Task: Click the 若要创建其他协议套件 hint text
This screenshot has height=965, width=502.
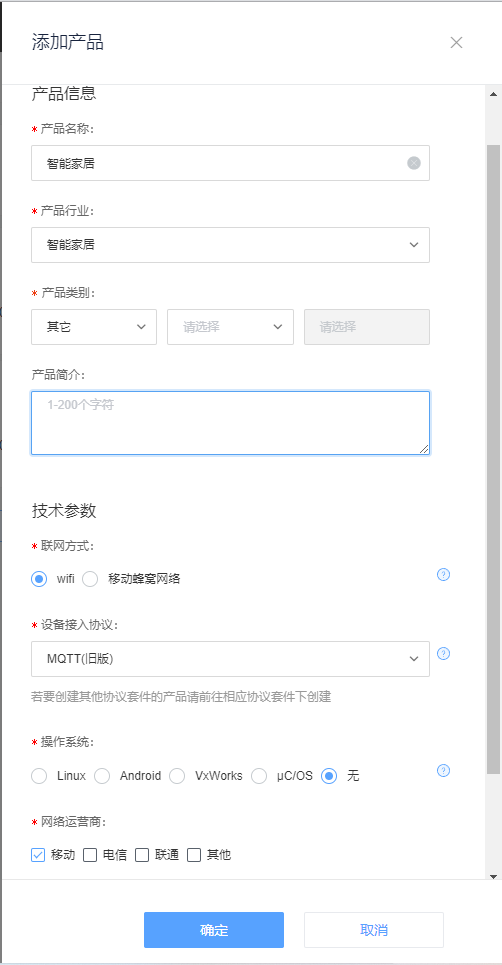Action: click(x=181, y=697)
